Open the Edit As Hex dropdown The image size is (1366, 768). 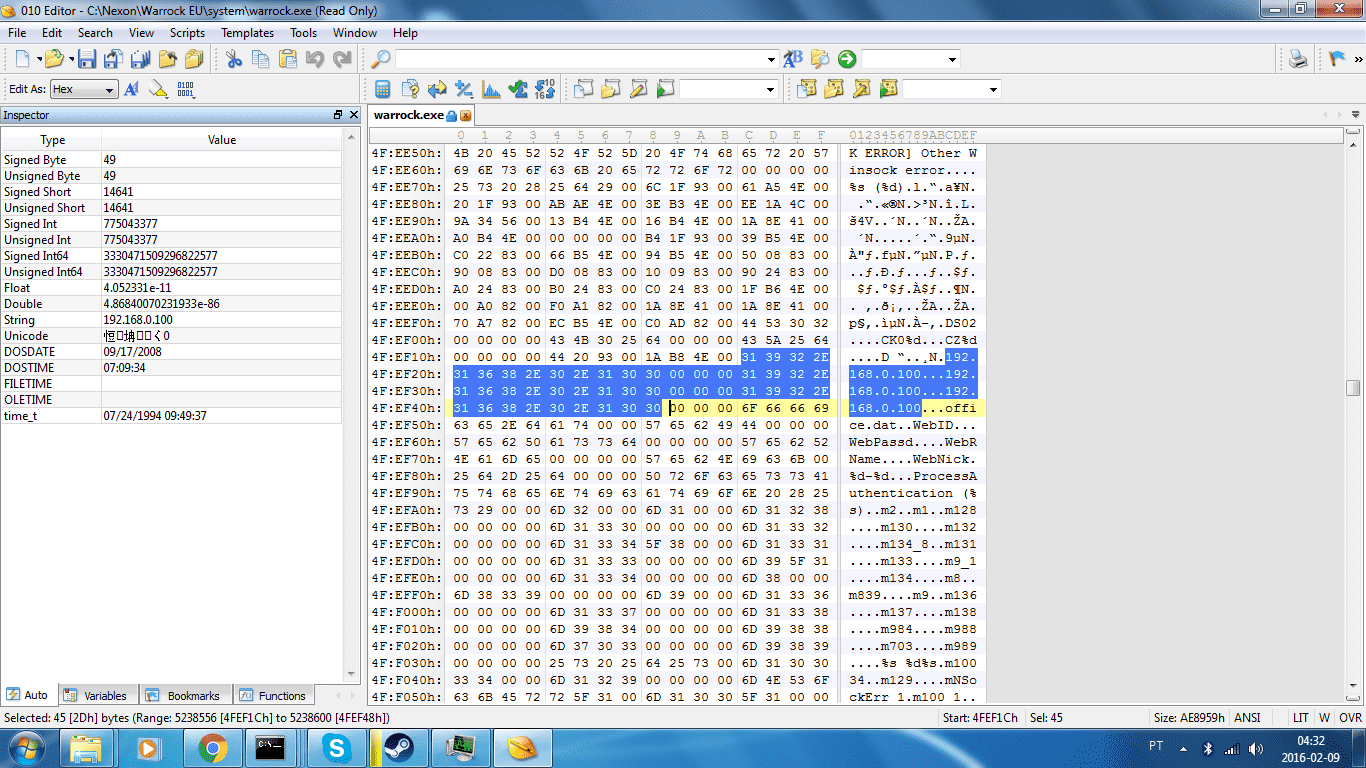coord(84,89)
